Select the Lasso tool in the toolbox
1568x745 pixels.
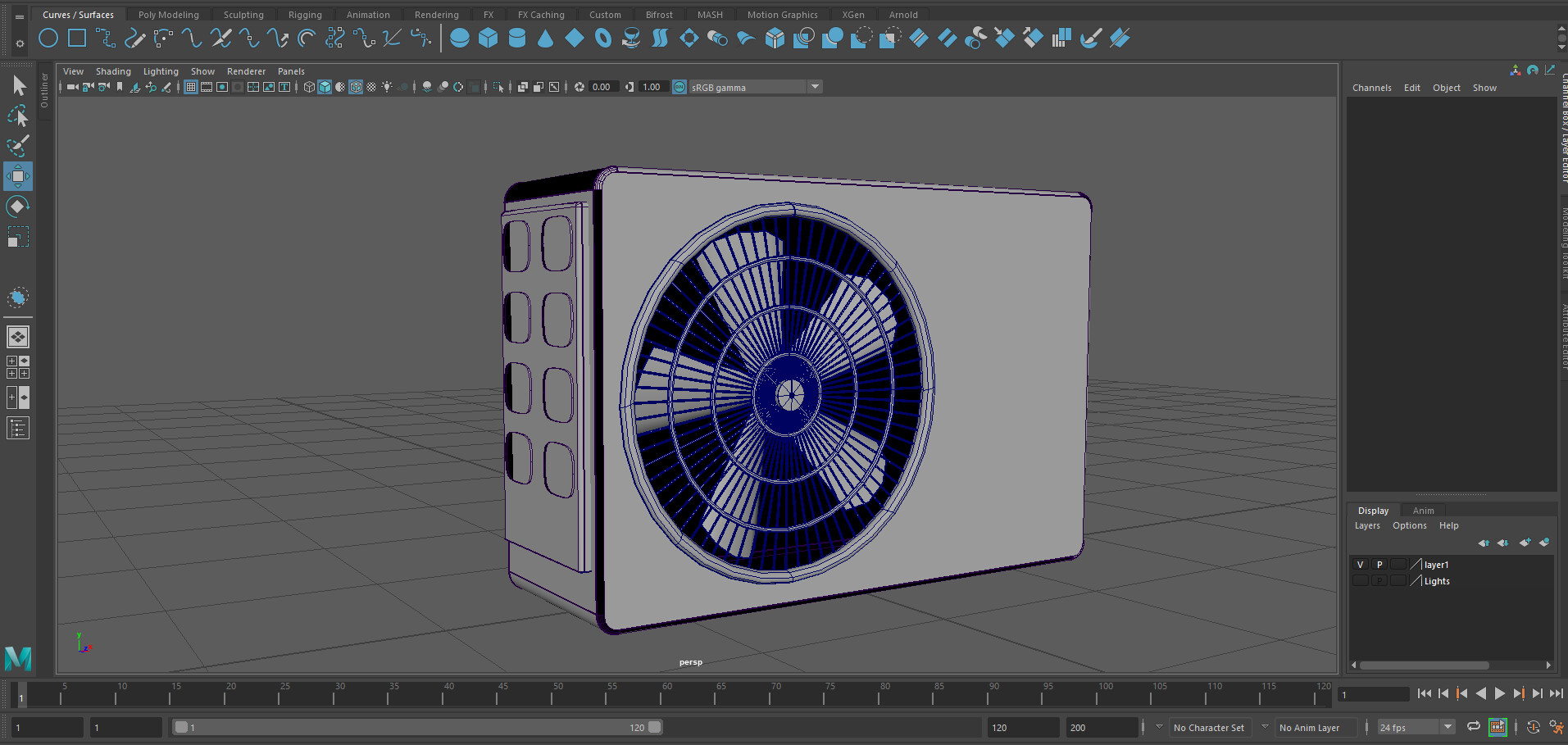click(x=18, y=116)
